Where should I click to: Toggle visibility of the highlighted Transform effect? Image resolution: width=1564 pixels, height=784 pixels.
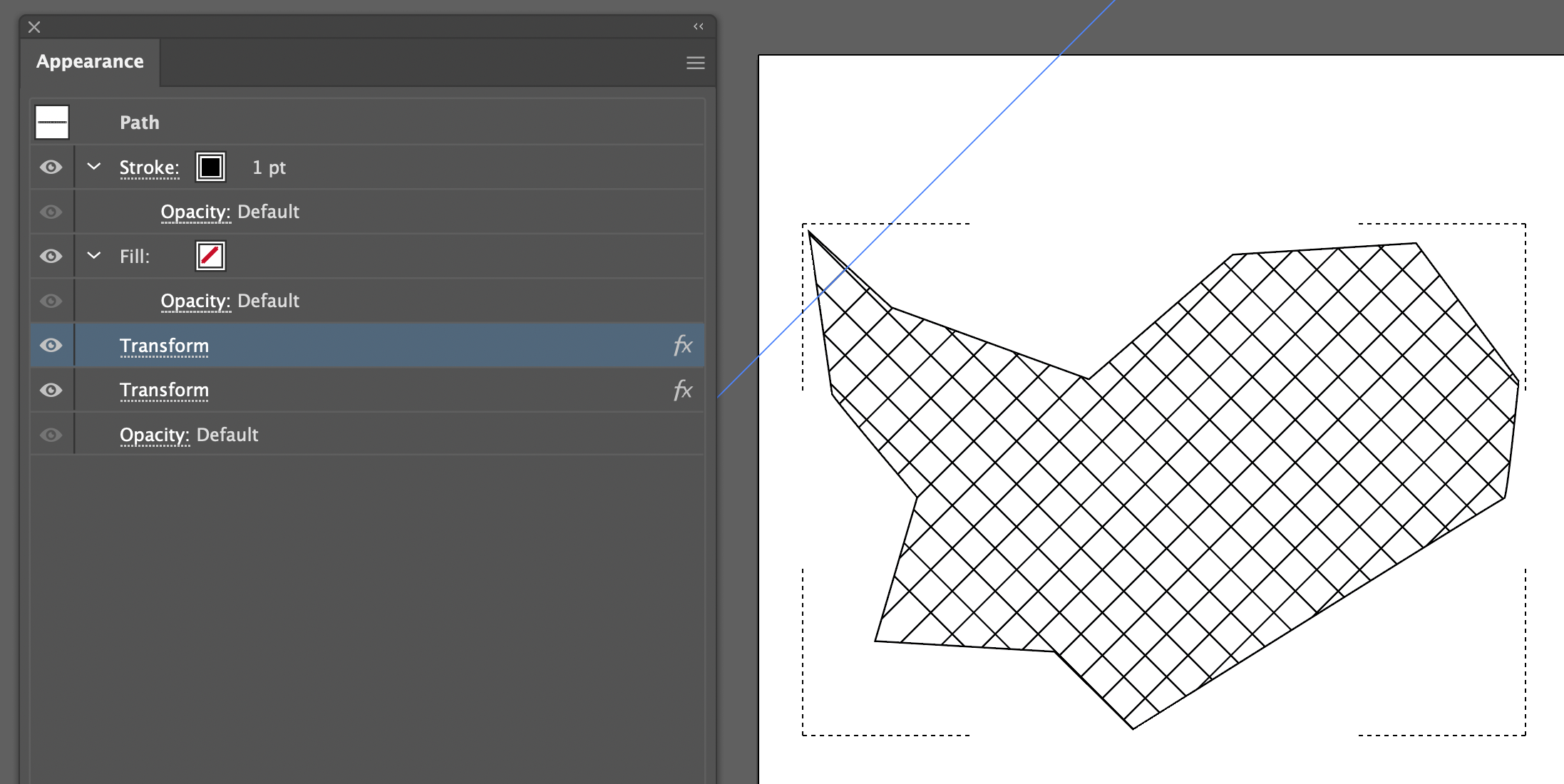[x=51, y=345]
